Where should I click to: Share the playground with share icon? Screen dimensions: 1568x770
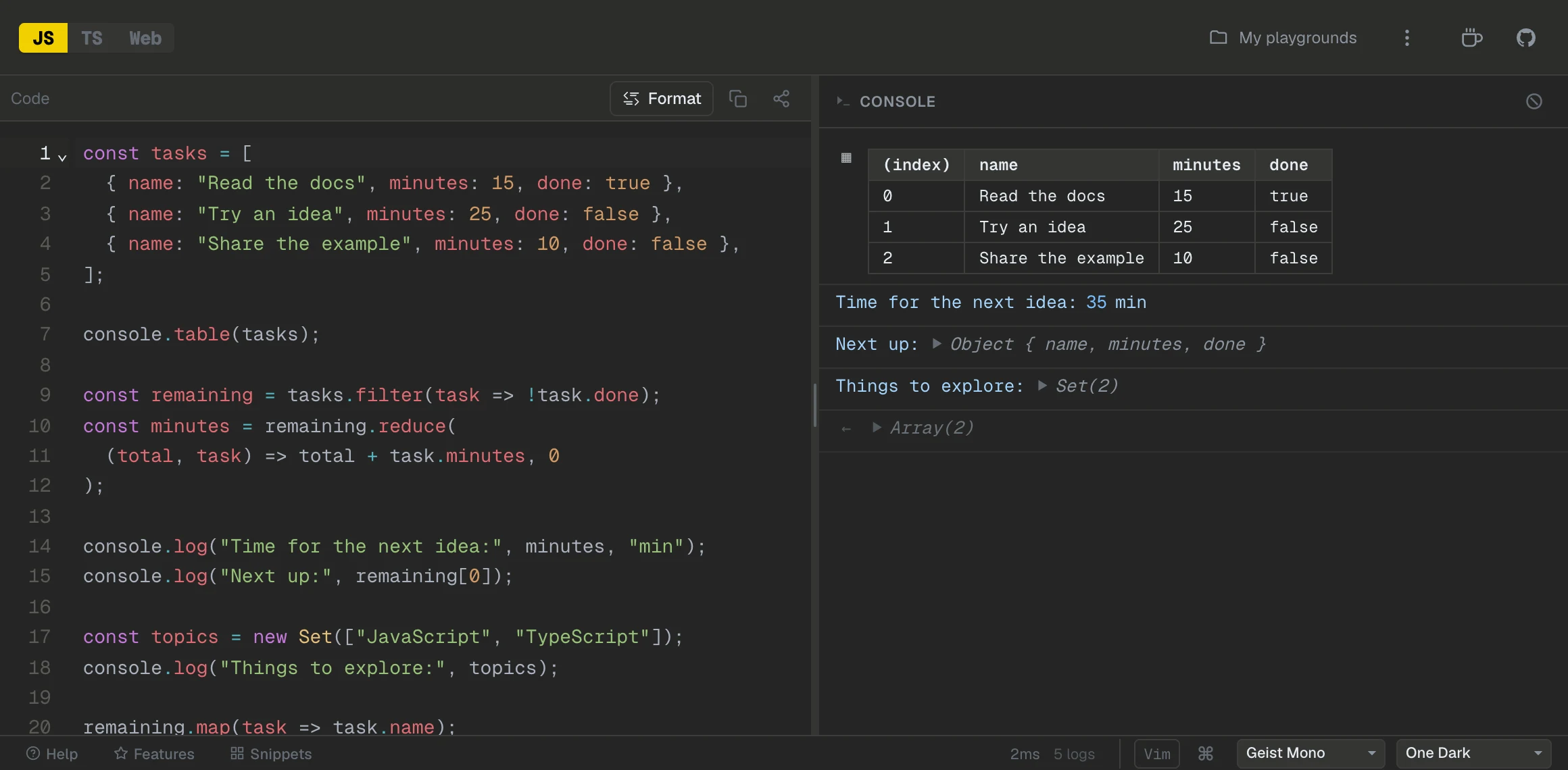(x=781, y=99)
